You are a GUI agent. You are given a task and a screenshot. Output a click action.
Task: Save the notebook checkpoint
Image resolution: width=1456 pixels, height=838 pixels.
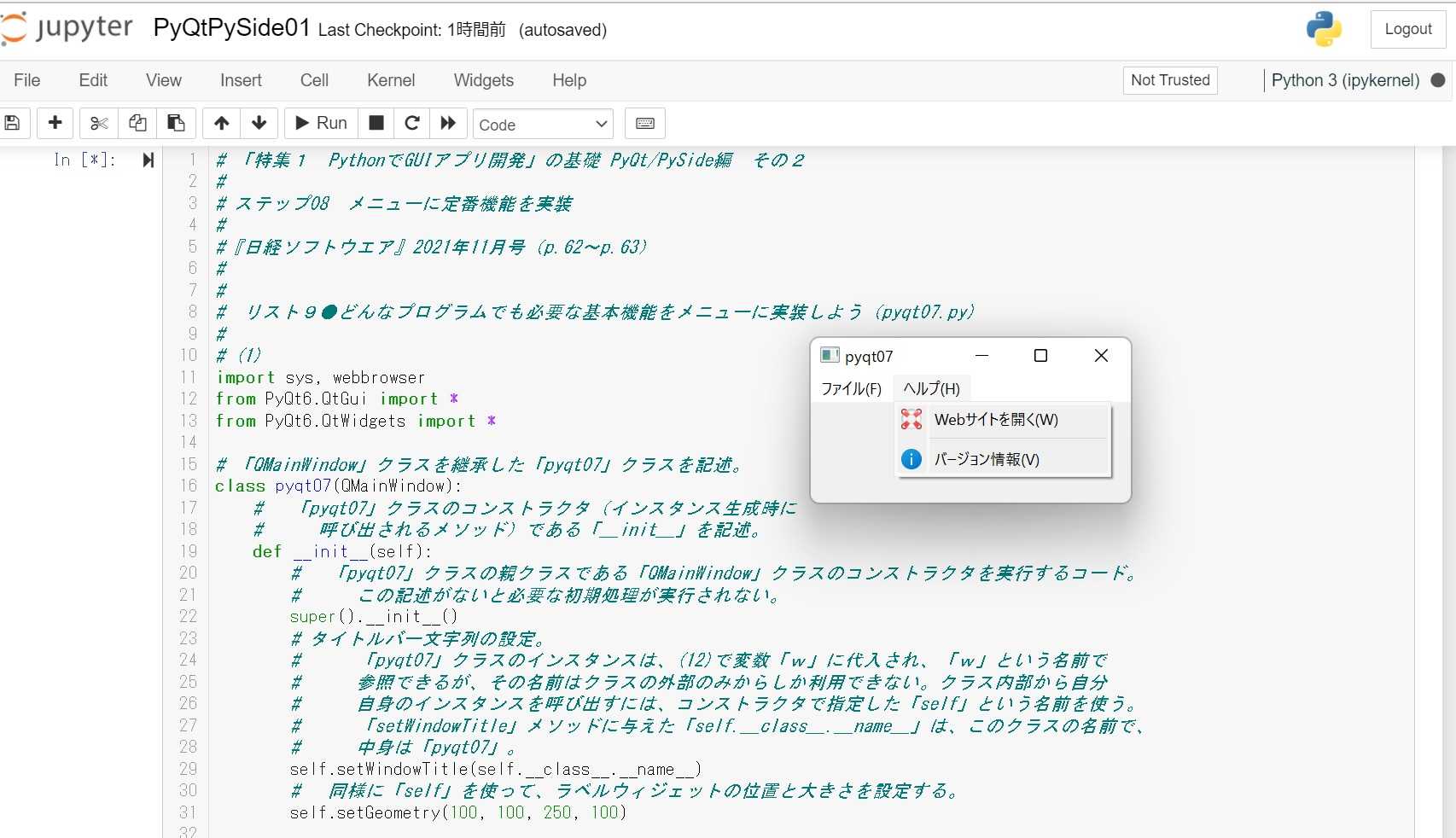(x=13, y=123)
